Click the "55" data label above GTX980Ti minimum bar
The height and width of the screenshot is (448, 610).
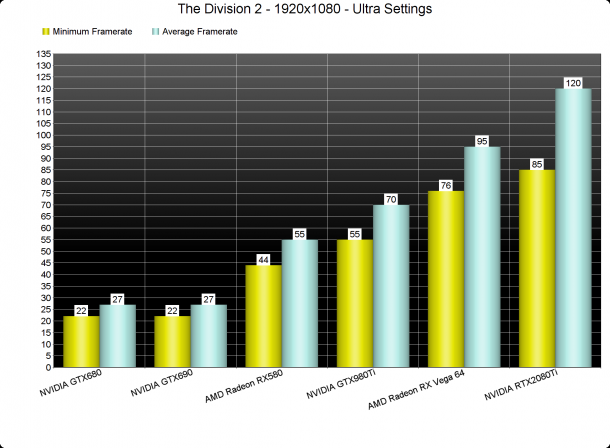click(355, 234)
